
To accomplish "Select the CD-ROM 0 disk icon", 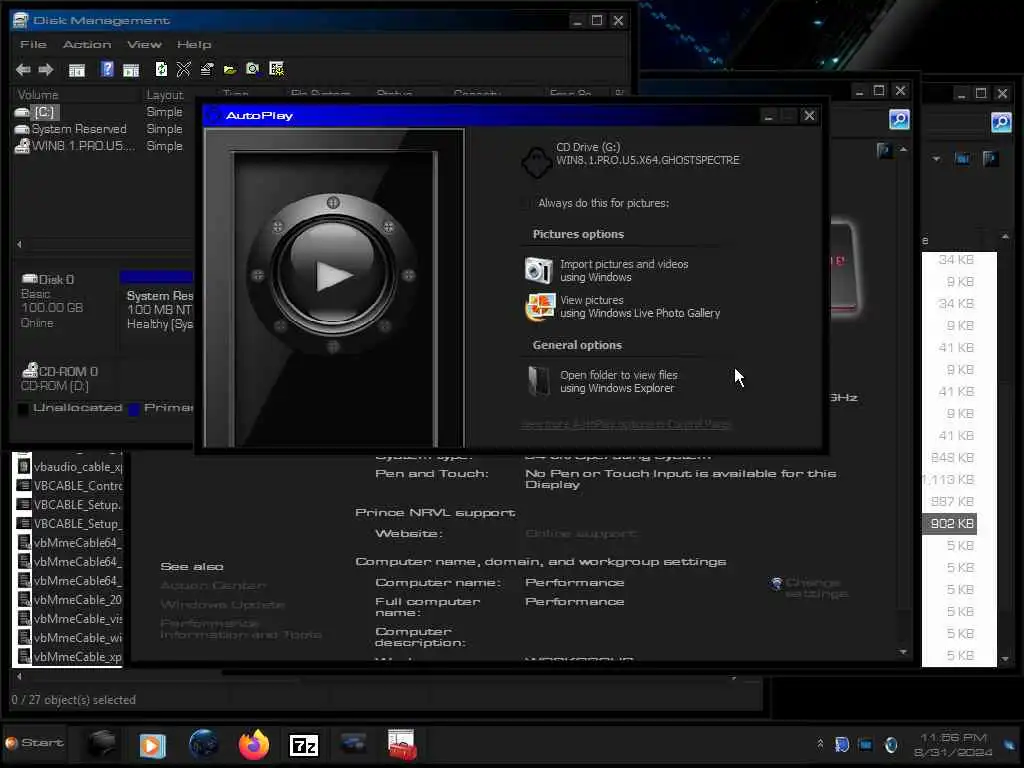I will (30, 370).
